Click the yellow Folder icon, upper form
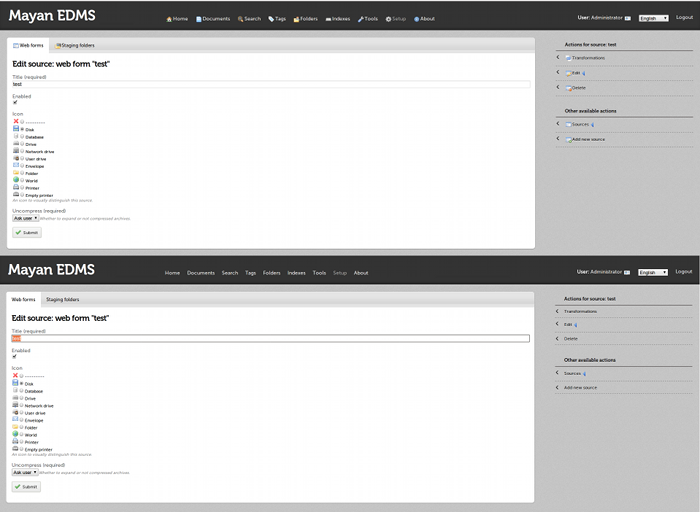 click(x=16, y=172)
